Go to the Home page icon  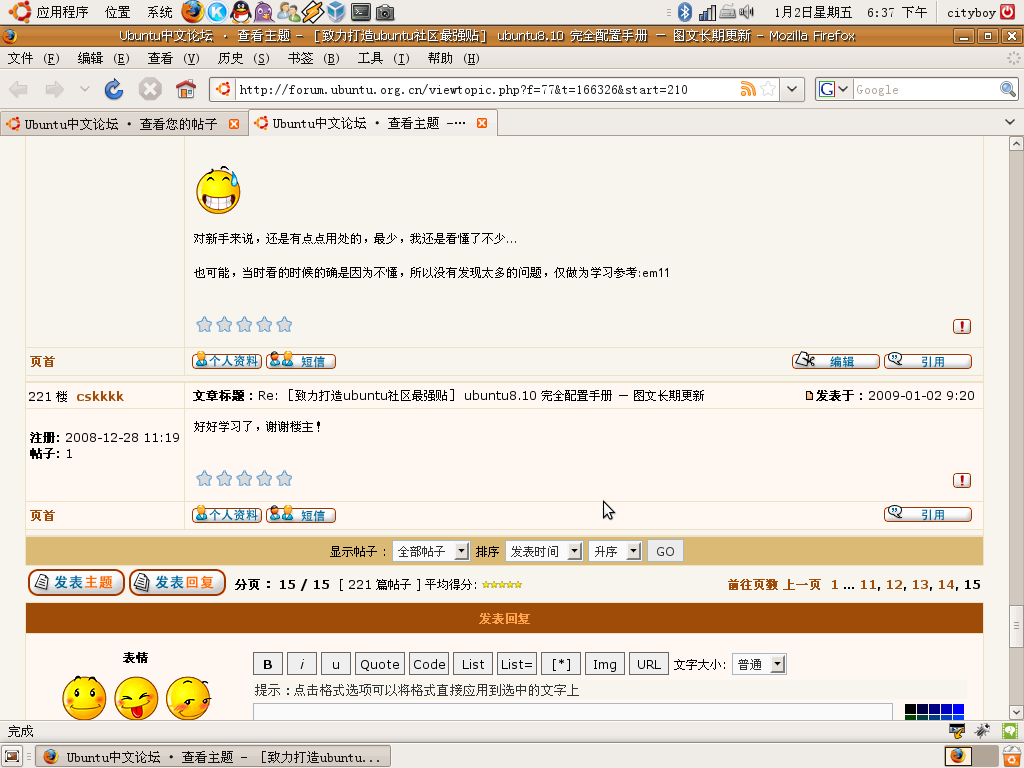click(186, 89)
